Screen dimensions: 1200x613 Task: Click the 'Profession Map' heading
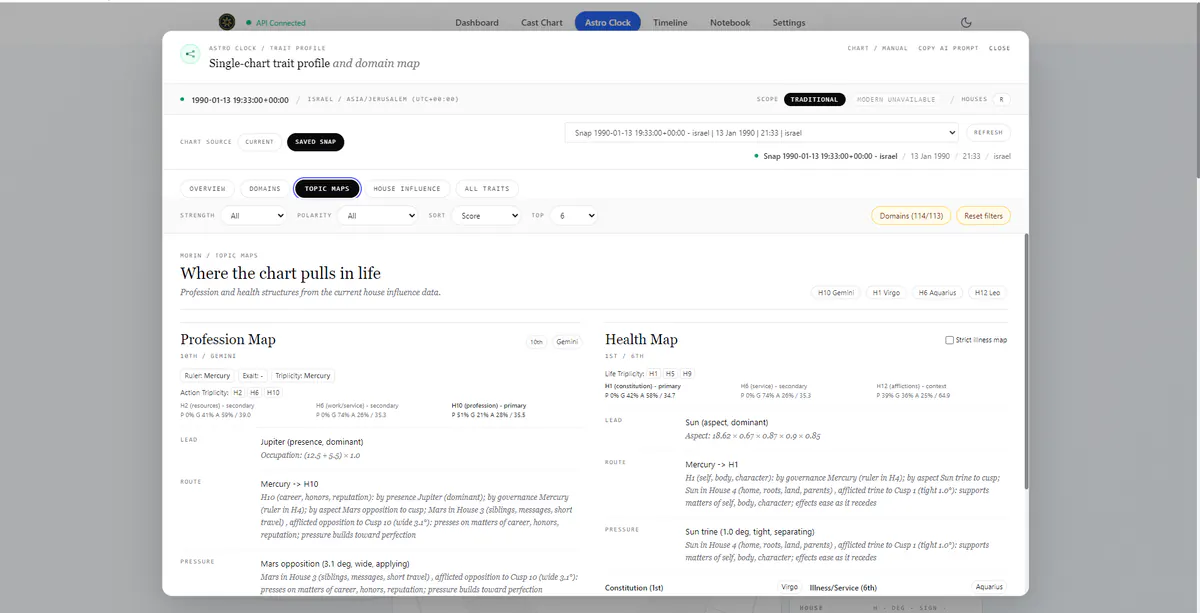click(228, 340)
